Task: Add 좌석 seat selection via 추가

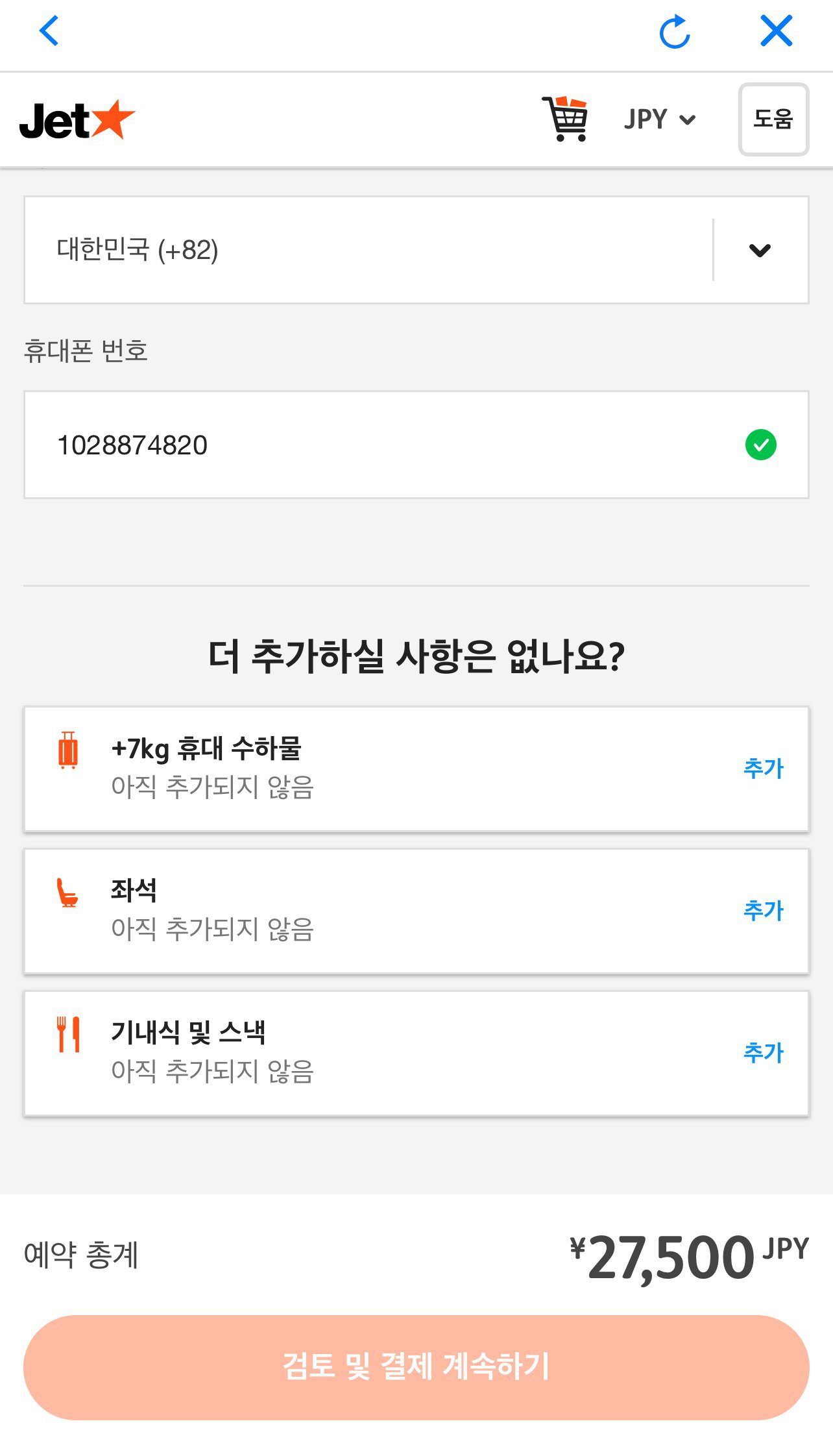Action: (x=764, y=911)
